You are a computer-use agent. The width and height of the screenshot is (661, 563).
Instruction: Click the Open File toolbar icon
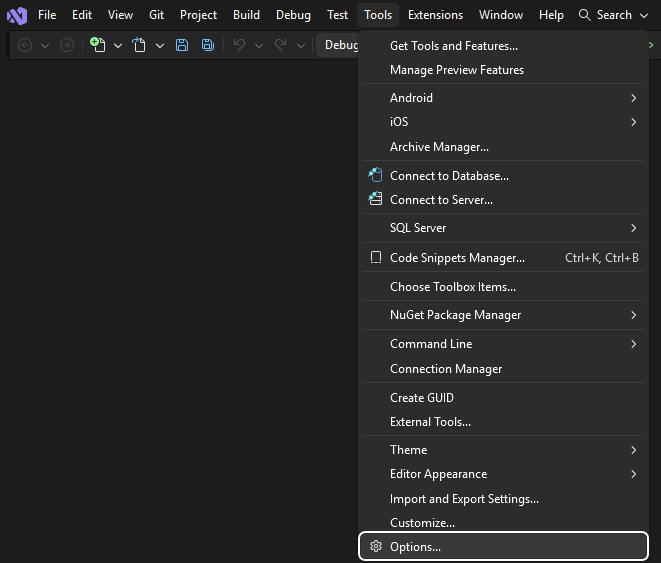[139, 45]
